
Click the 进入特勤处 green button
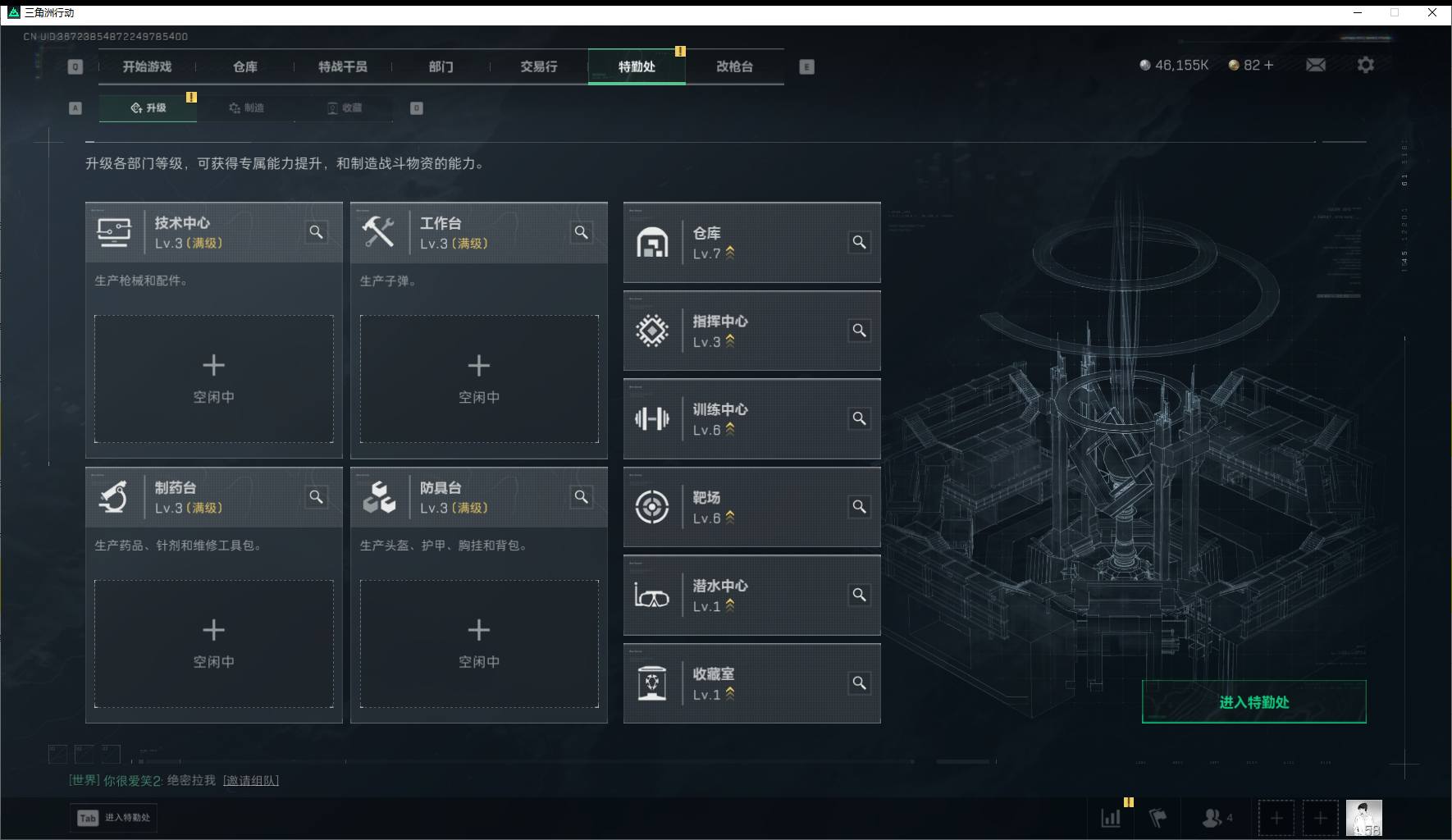pos(1253,701)
